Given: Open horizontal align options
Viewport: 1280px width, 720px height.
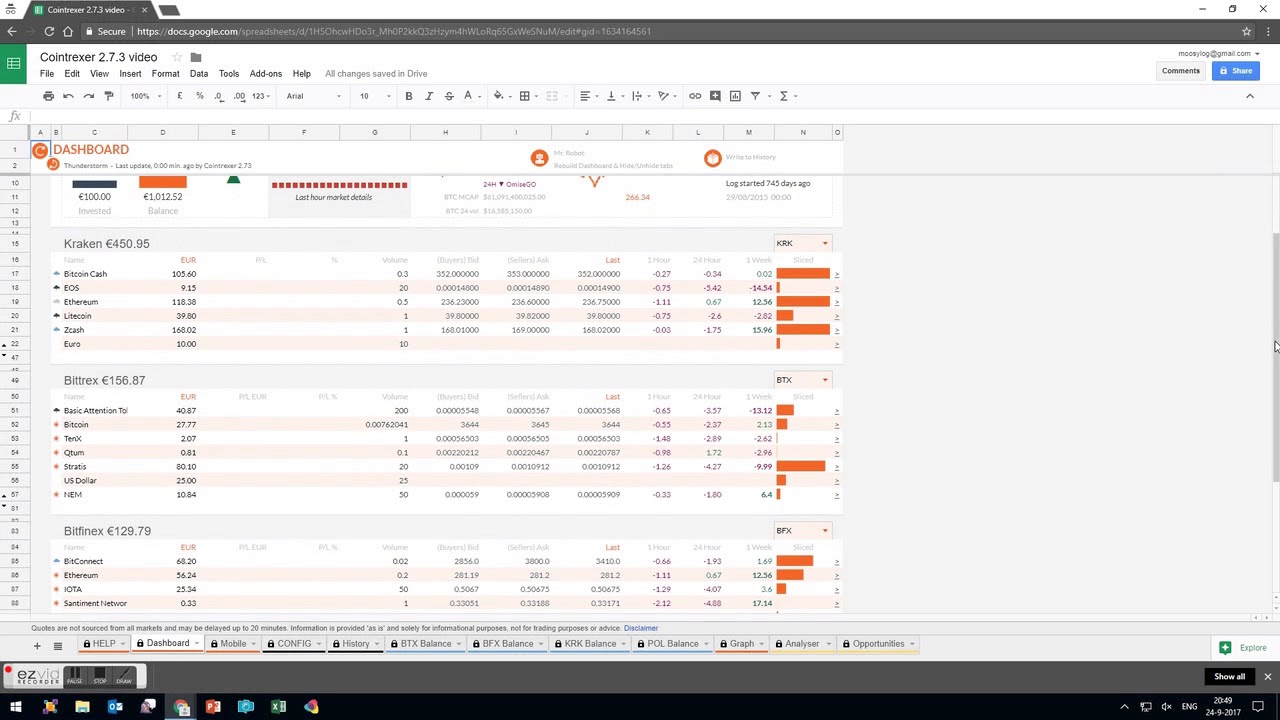Looking at the screenshot, I should coord(587,96).
